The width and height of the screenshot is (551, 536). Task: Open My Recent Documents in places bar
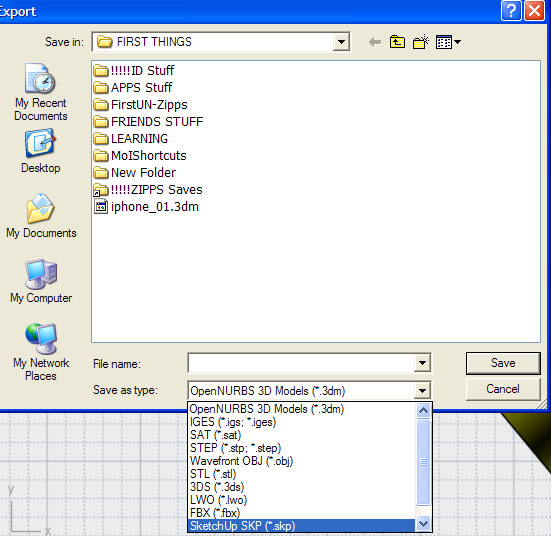[40, 92]
